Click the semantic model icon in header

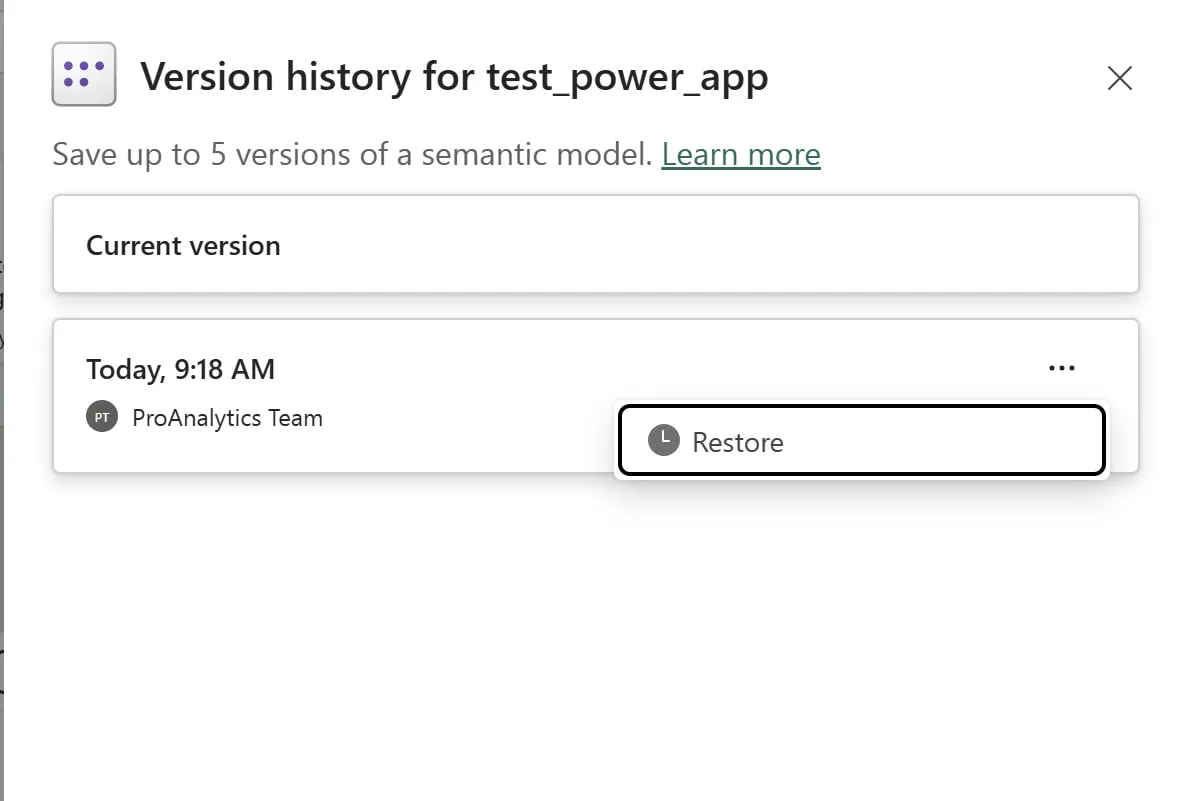click(x=84, y=74)
